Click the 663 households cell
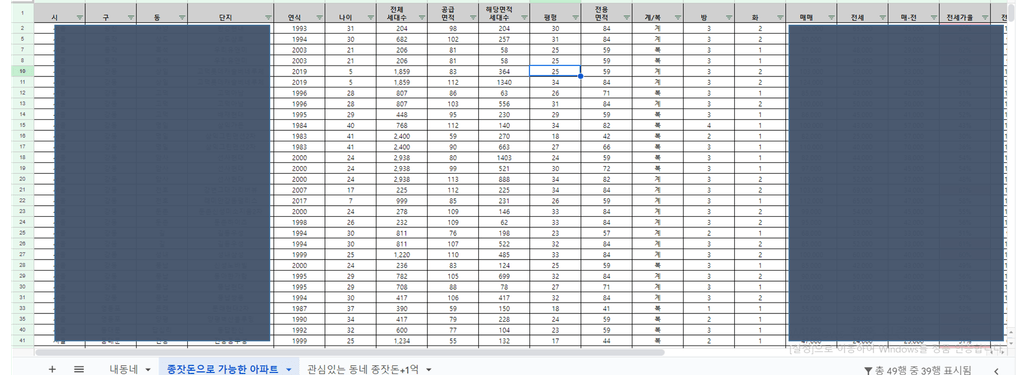The width and height of the screenshot is (1016, 375). pyautogui.click(x=503, y=146)
